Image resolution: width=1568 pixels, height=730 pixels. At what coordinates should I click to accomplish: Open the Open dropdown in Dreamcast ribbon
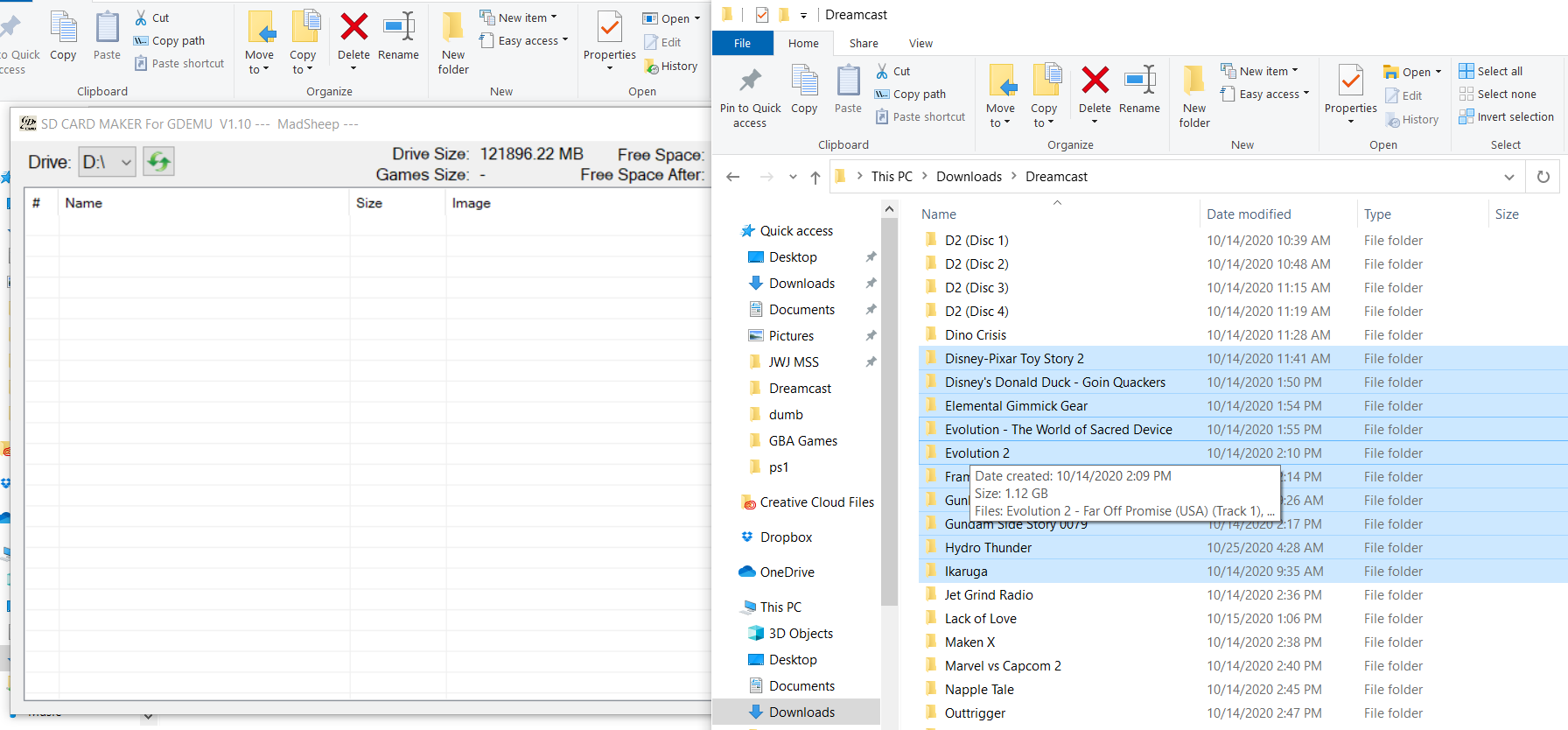(1412, 72)
